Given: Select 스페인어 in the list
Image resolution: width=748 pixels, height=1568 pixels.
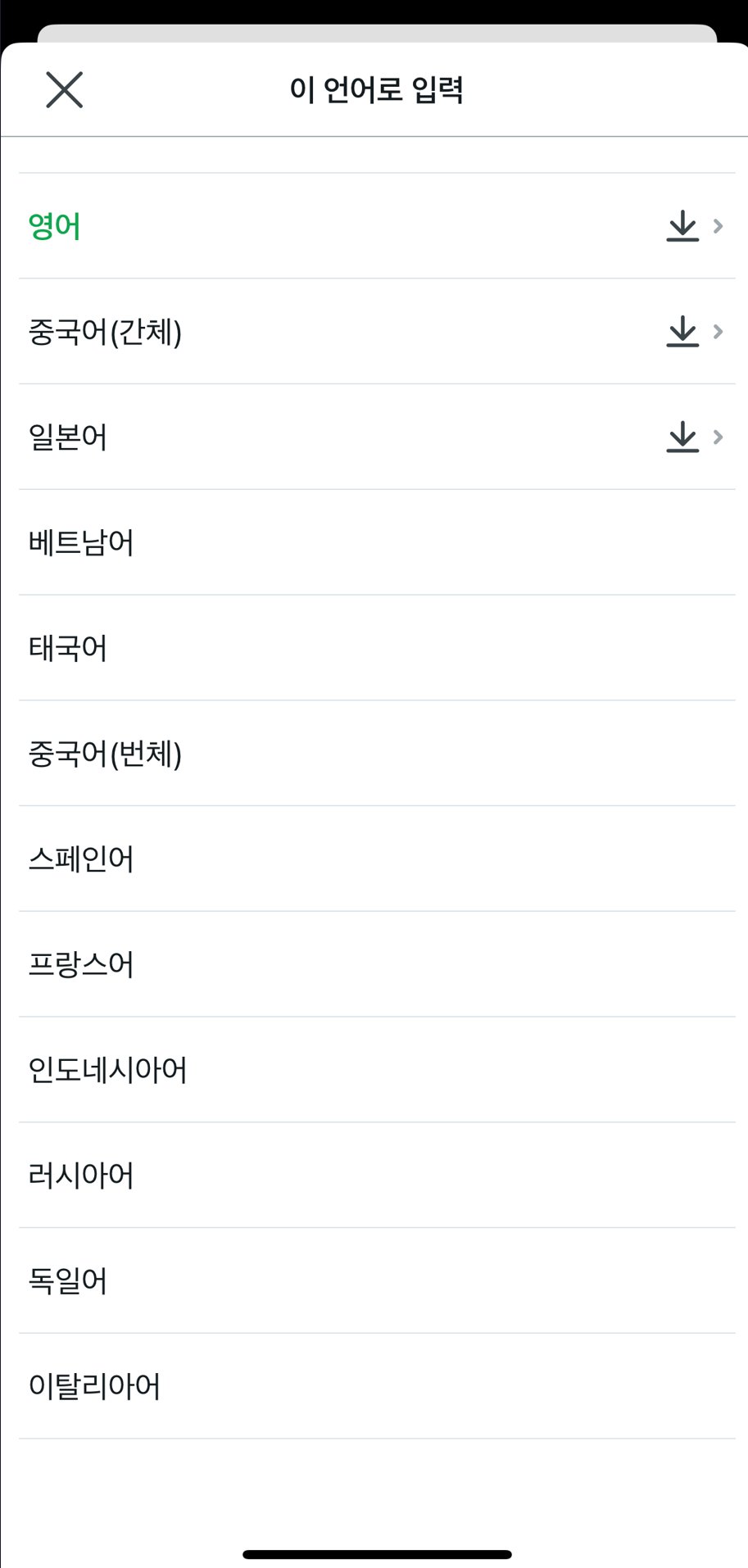Looking at the screenshot, I should pos(377,859).
